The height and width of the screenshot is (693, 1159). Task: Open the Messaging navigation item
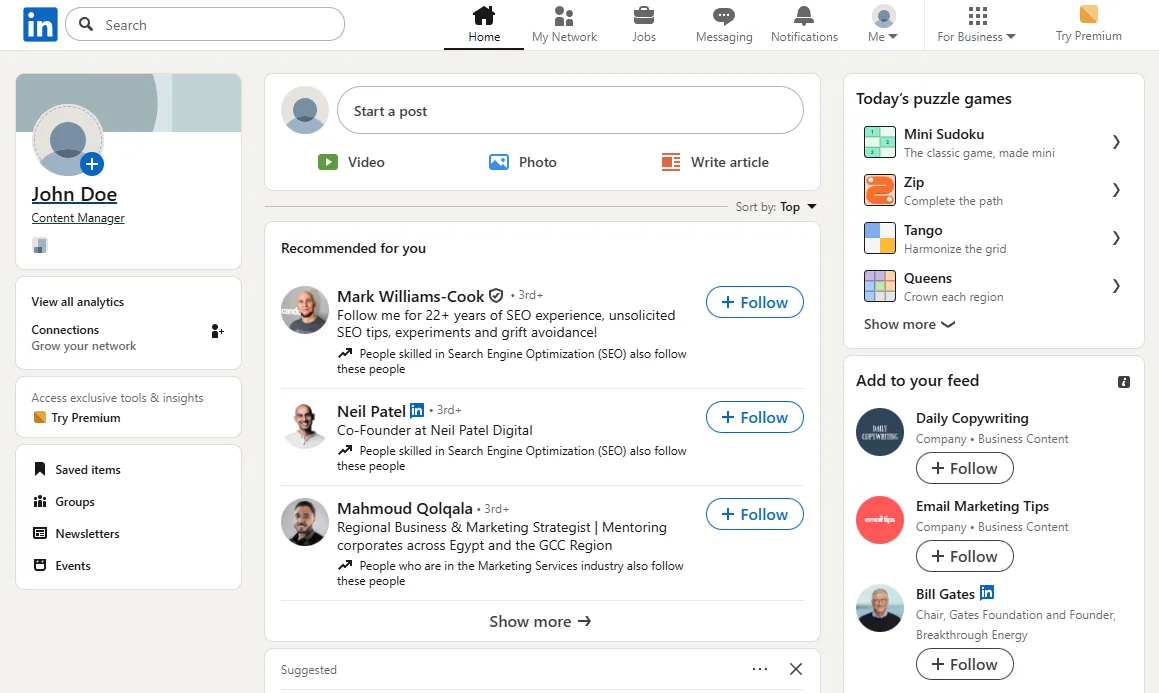tap(723, 18)
